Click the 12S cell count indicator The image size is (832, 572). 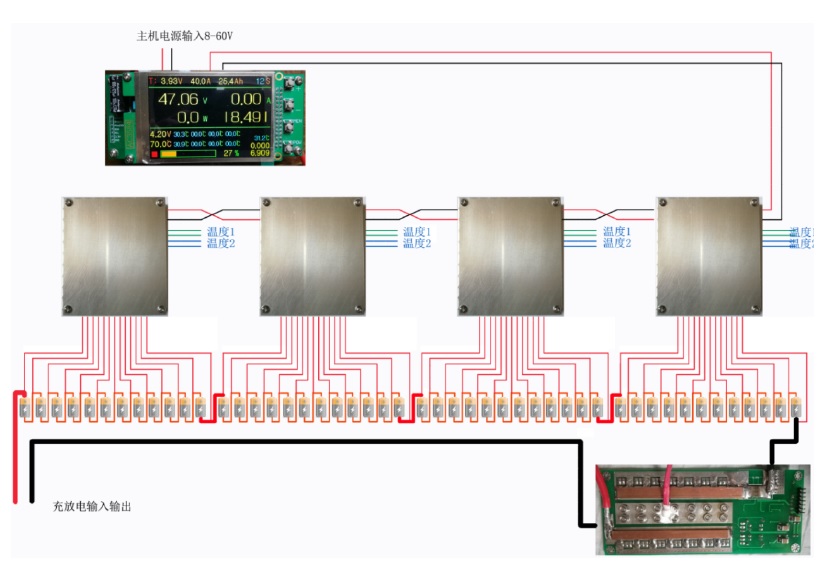tap(262, 80)
